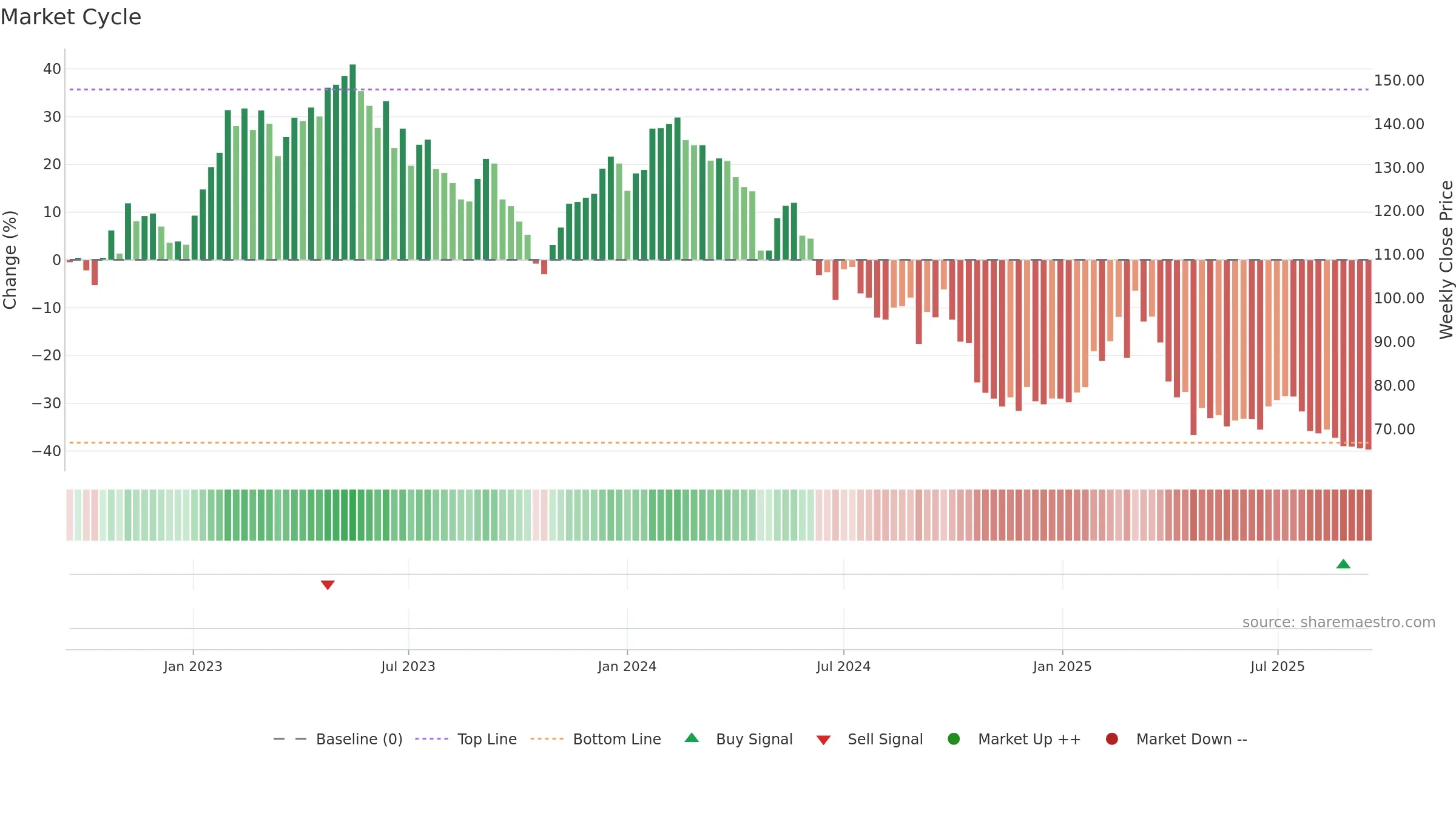Toggle the Buy Signal legend entry
This screenshot has height=819, width=1456.
(738, 739)
